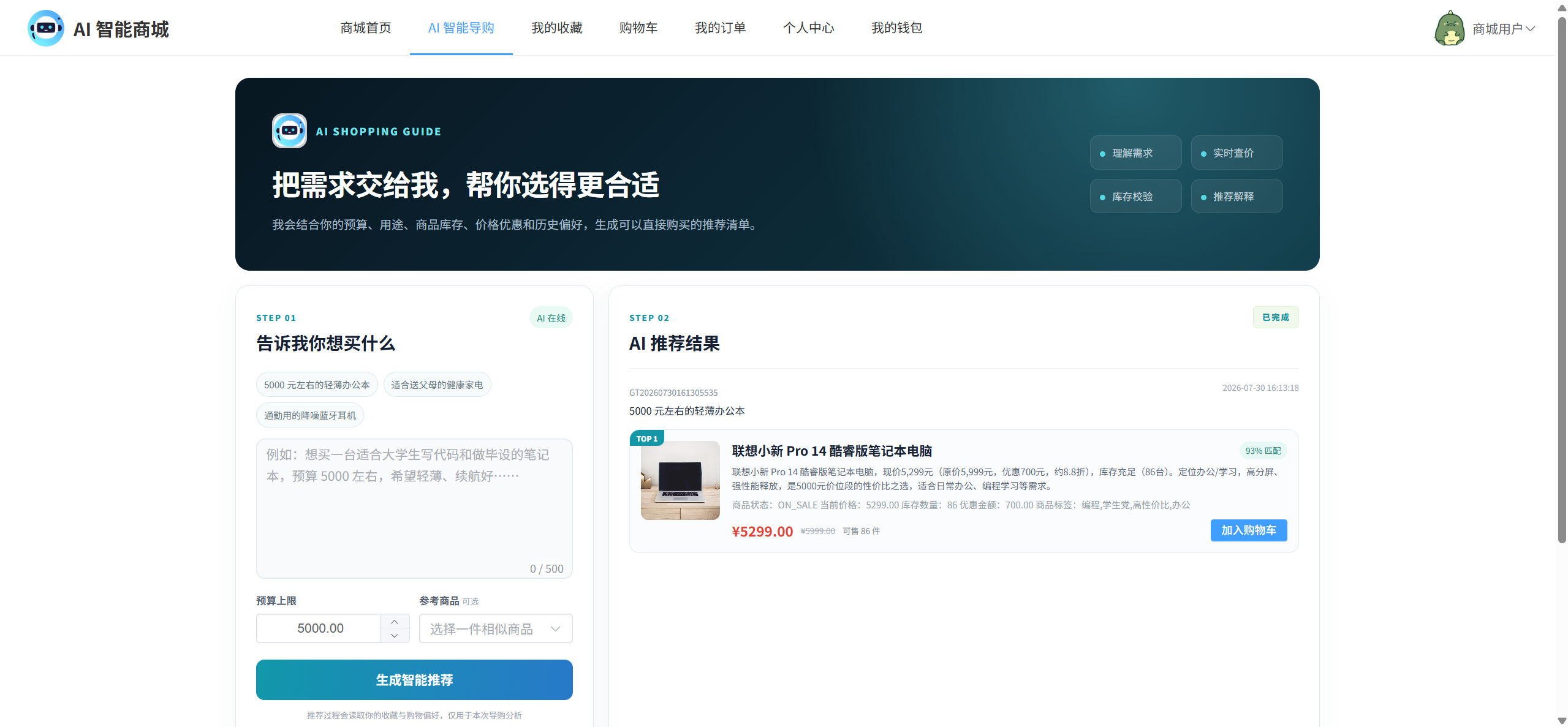Click the scrollbar down arrow
The height and width of the screenshot is (727, 1568).
1562,721
